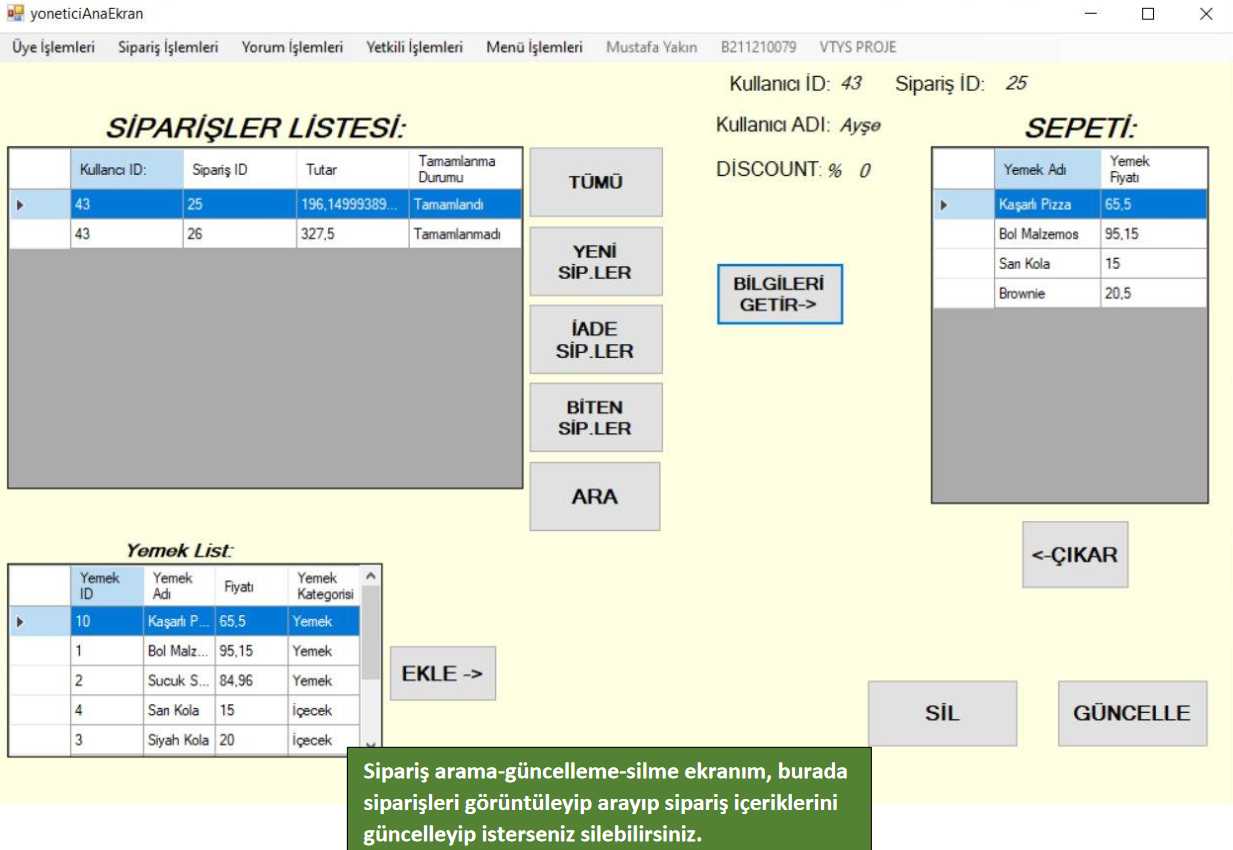
Task: Delete the order with SİL button
Action: coord(941,713)
